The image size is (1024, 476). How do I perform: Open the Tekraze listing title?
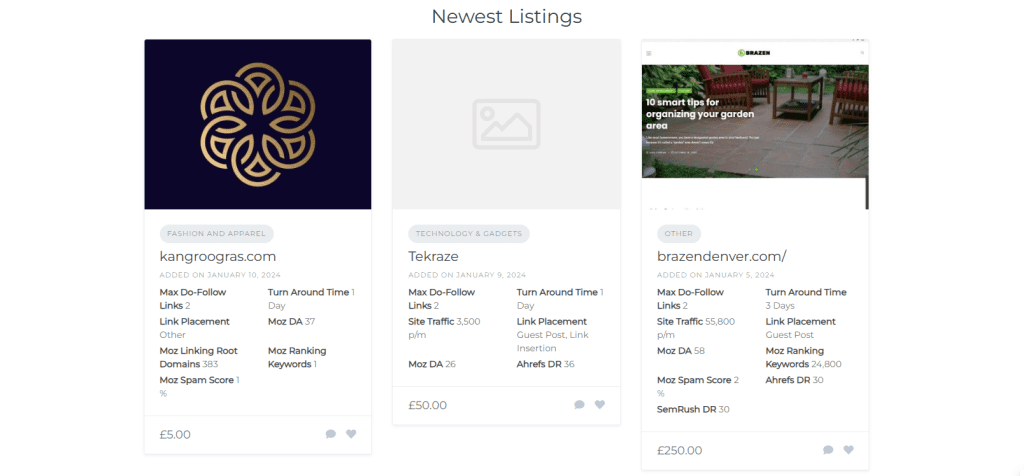[434, 256]
